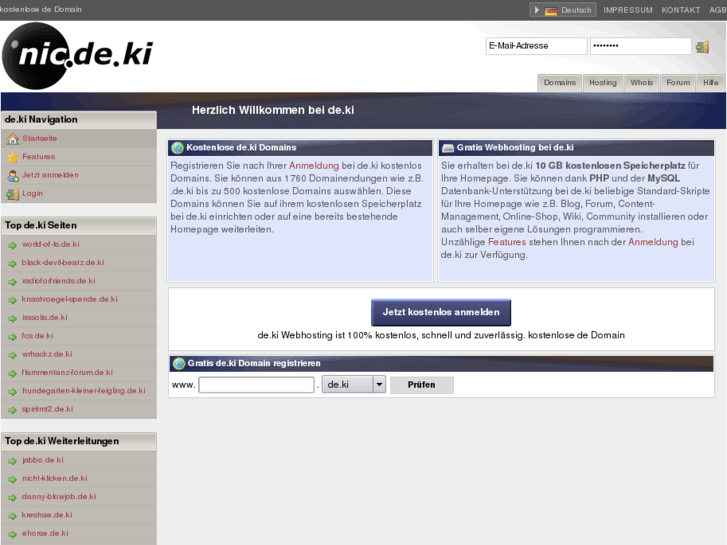Select the Whois tab
The image size is (727, 545).
click(641, 83)
